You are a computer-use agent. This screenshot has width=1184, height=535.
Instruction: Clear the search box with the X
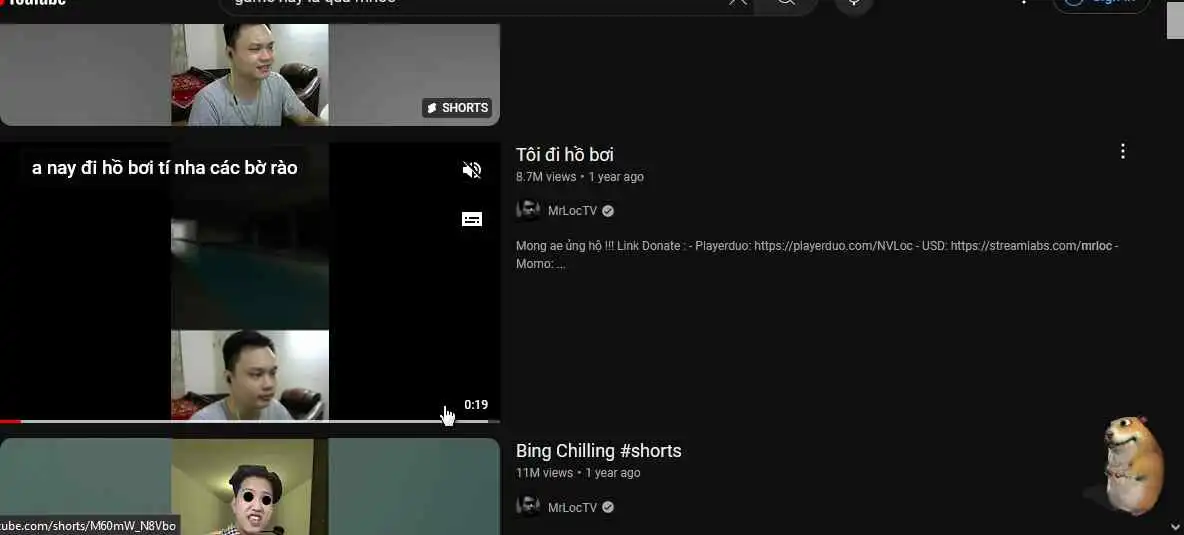737,2
